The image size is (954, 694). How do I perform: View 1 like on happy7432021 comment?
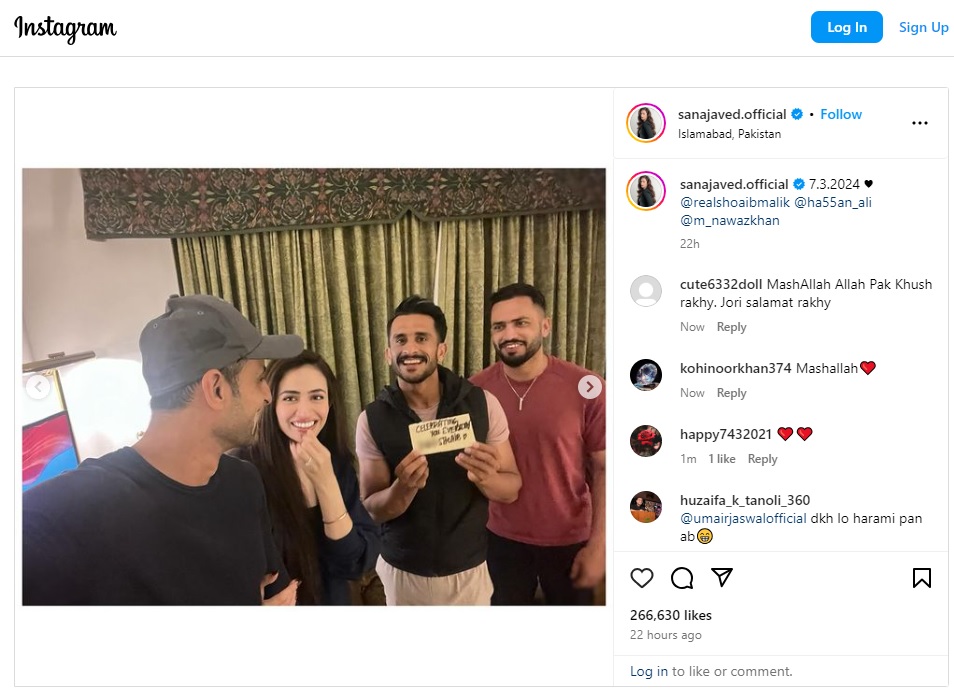tap(722, 459)
